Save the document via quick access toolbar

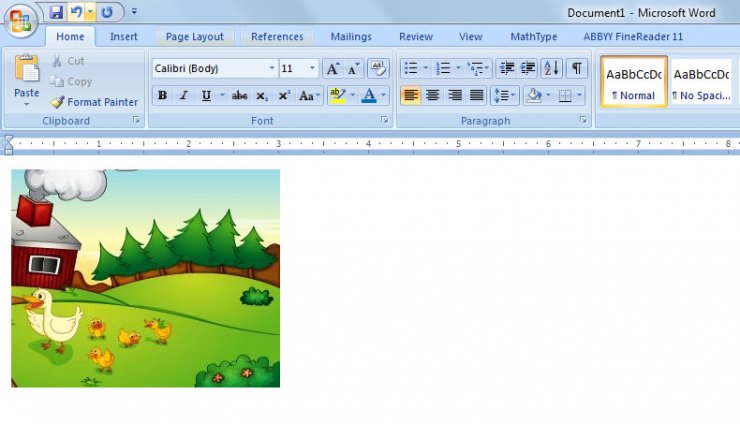(x=56, y=12)
